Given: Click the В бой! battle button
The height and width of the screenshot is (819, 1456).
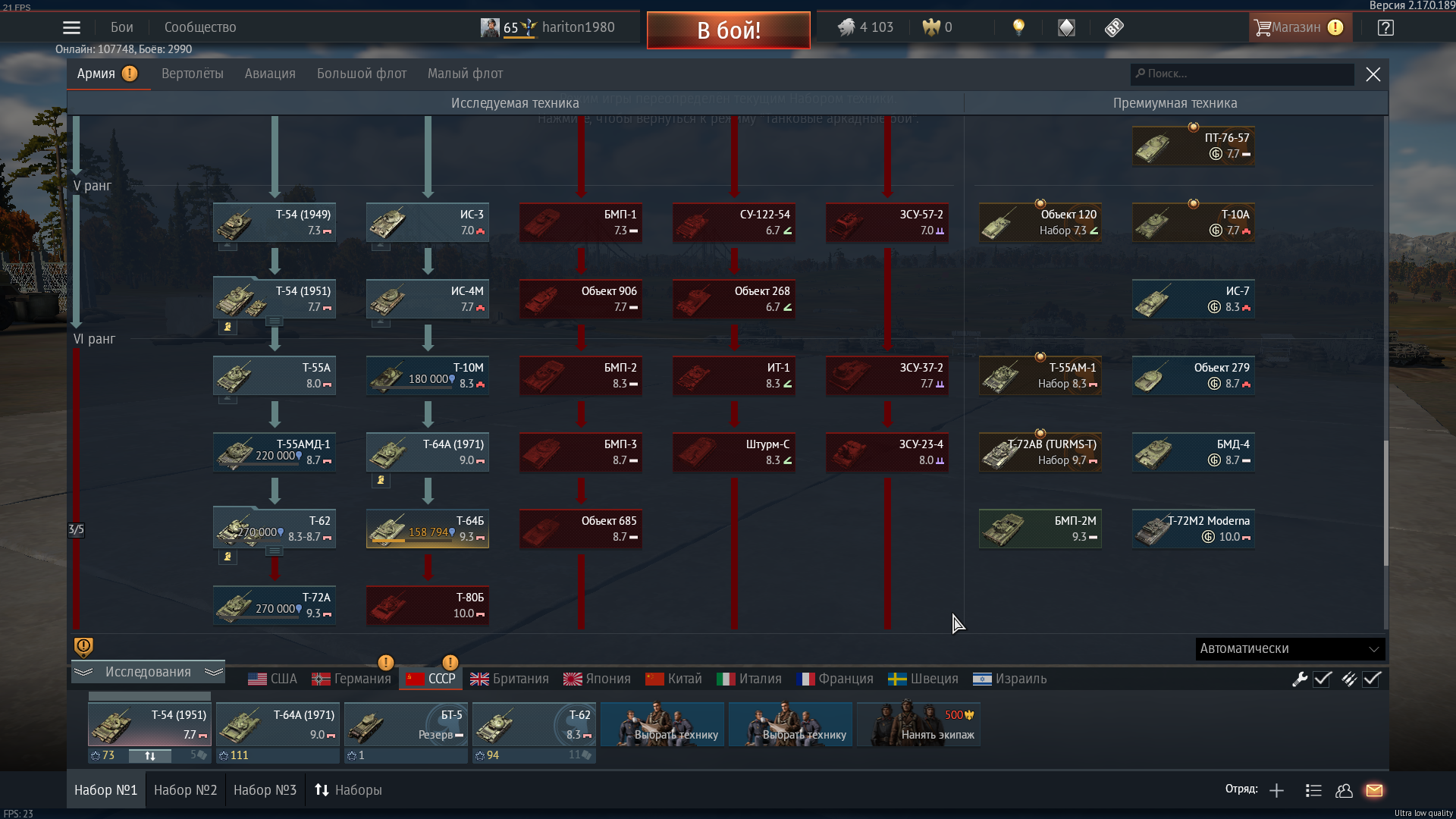Looking at the screenshot, I should tap(729, 30).
